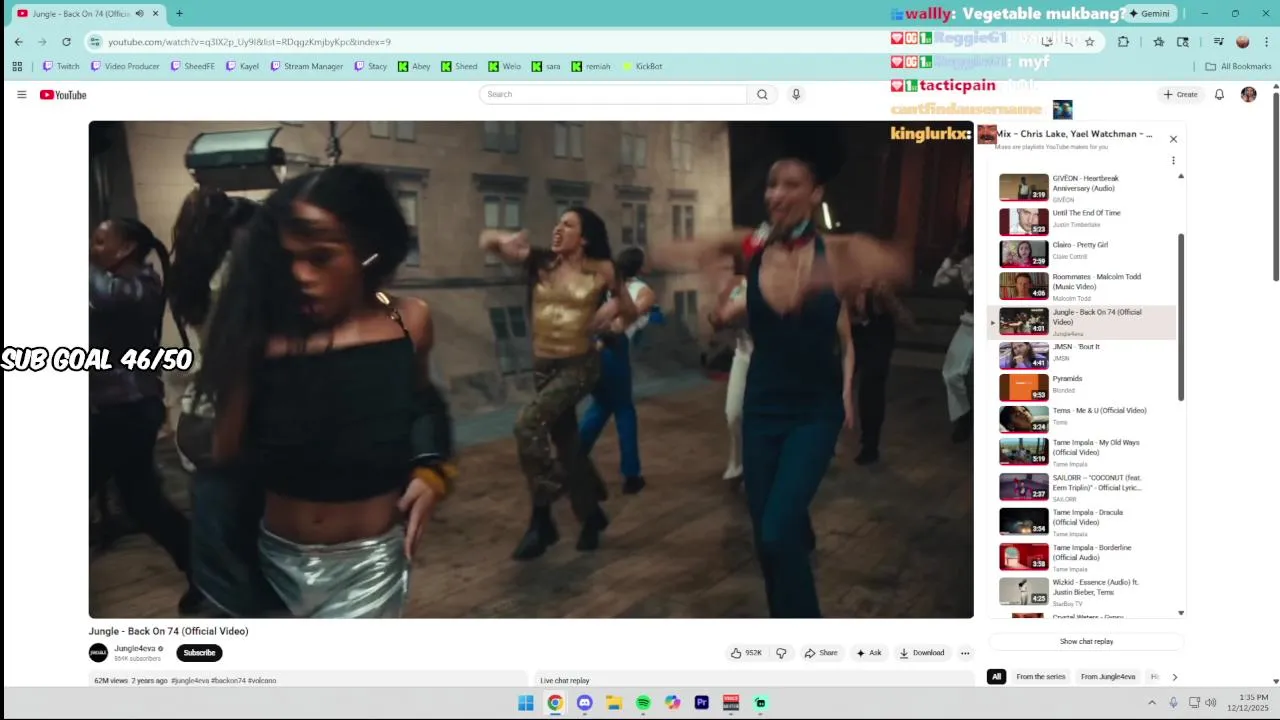
Task: Share the video
Action: [821, 653]
